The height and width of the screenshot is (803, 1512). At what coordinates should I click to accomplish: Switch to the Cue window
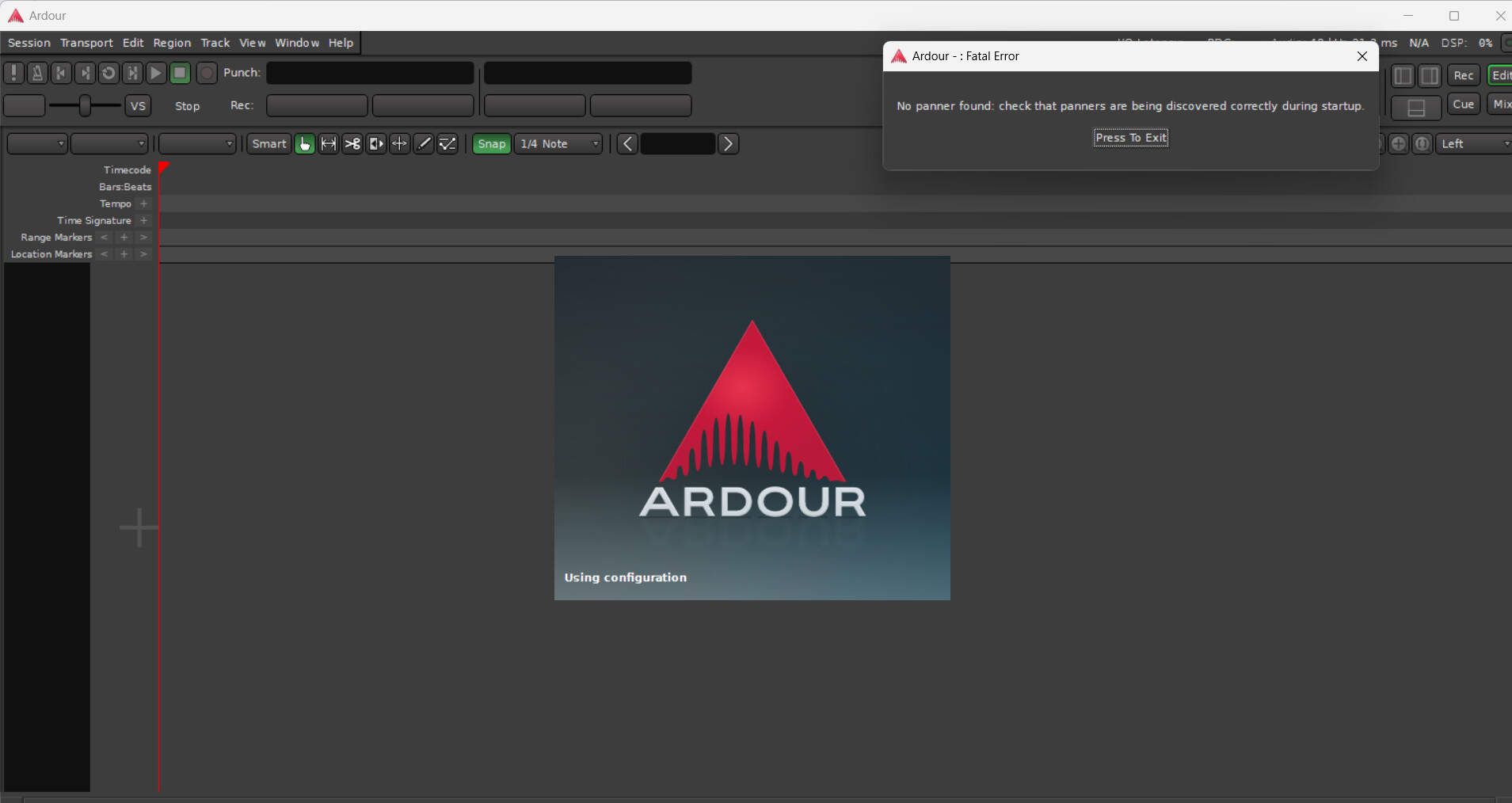click(x=1463, y=105)
